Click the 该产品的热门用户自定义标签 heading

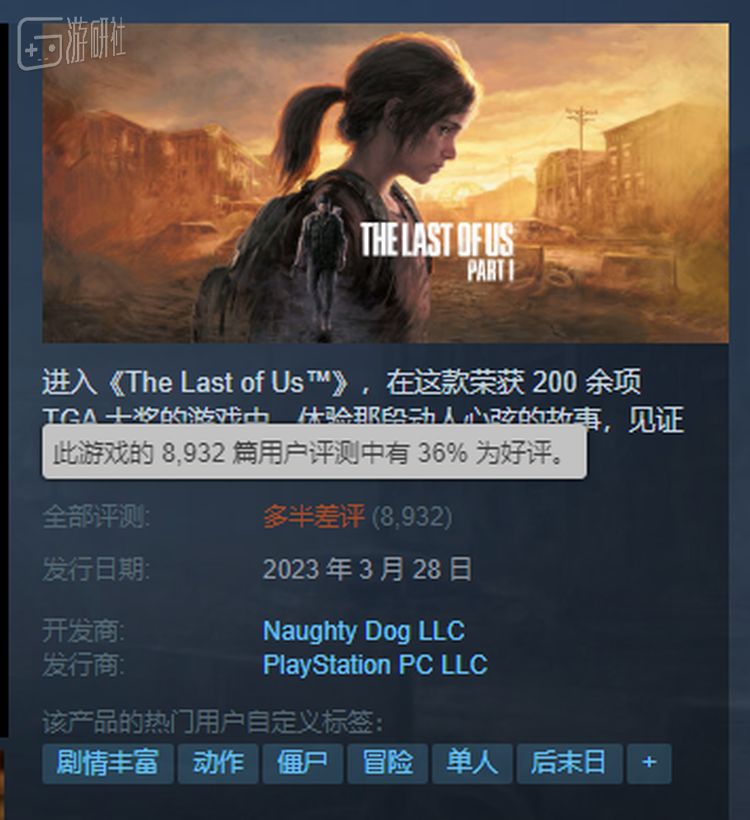pos(212,722)
